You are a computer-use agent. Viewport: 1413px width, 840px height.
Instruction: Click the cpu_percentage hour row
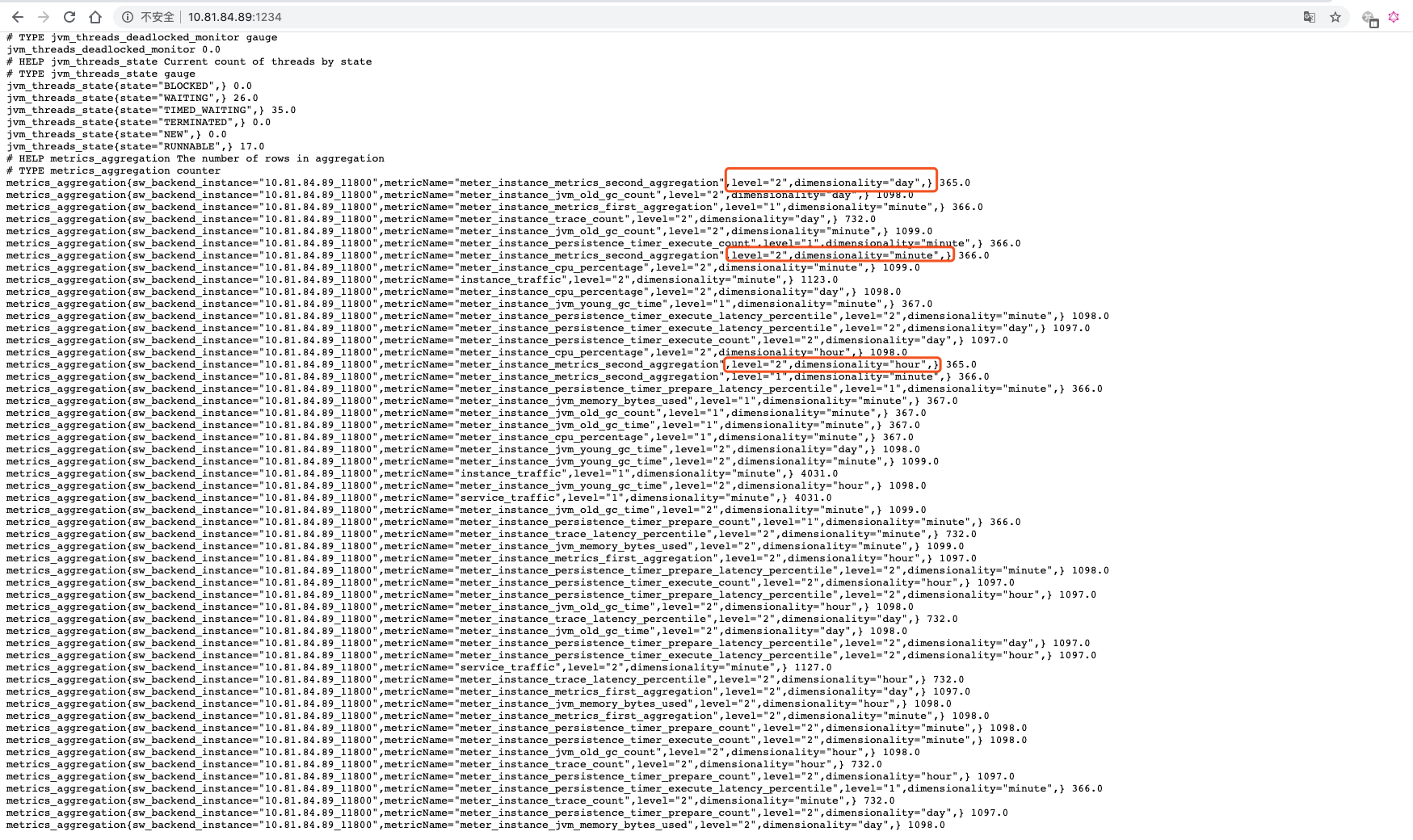(457, 352)
